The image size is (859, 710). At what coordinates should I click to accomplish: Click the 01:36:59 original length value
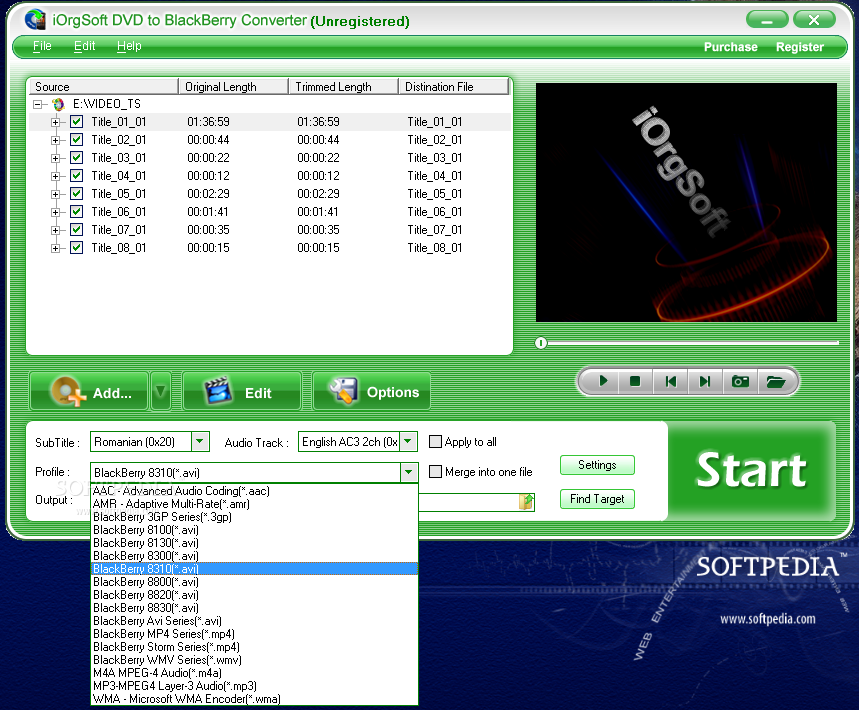pos(208,122)
